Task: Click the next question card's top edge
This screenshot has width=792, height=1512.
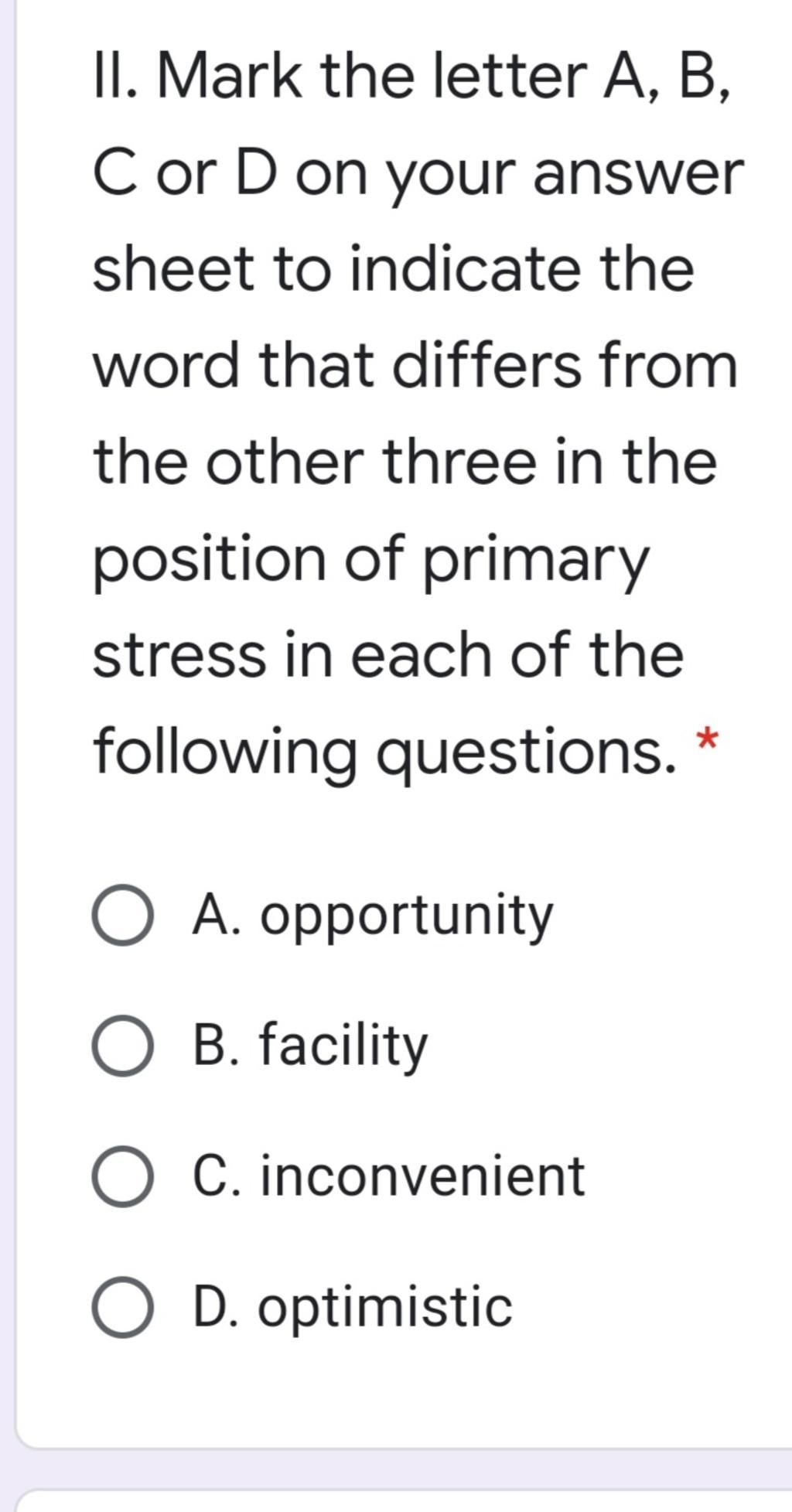Action: pyautogui.click(x=402, y=1493)
